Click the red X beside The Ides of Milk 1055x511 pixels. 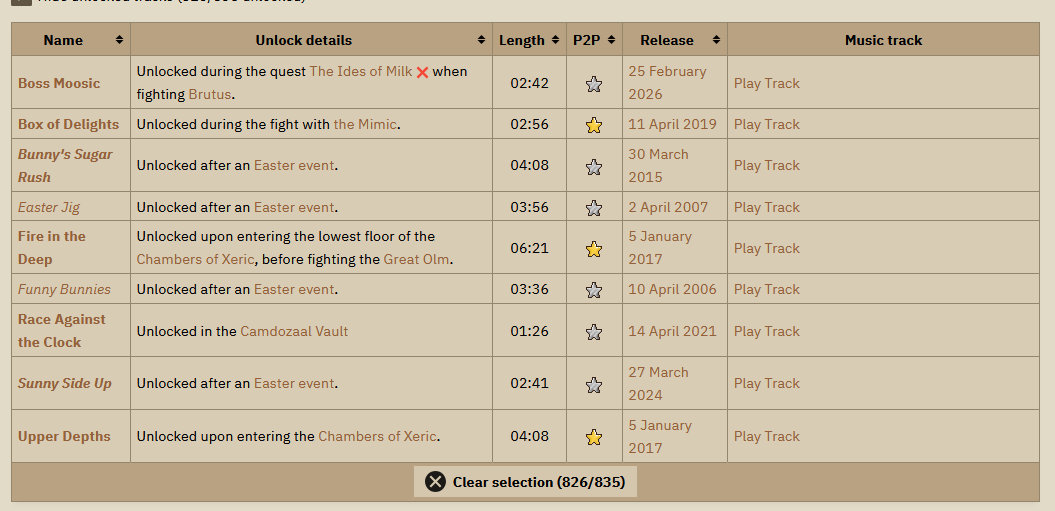(x=423, y=72)
